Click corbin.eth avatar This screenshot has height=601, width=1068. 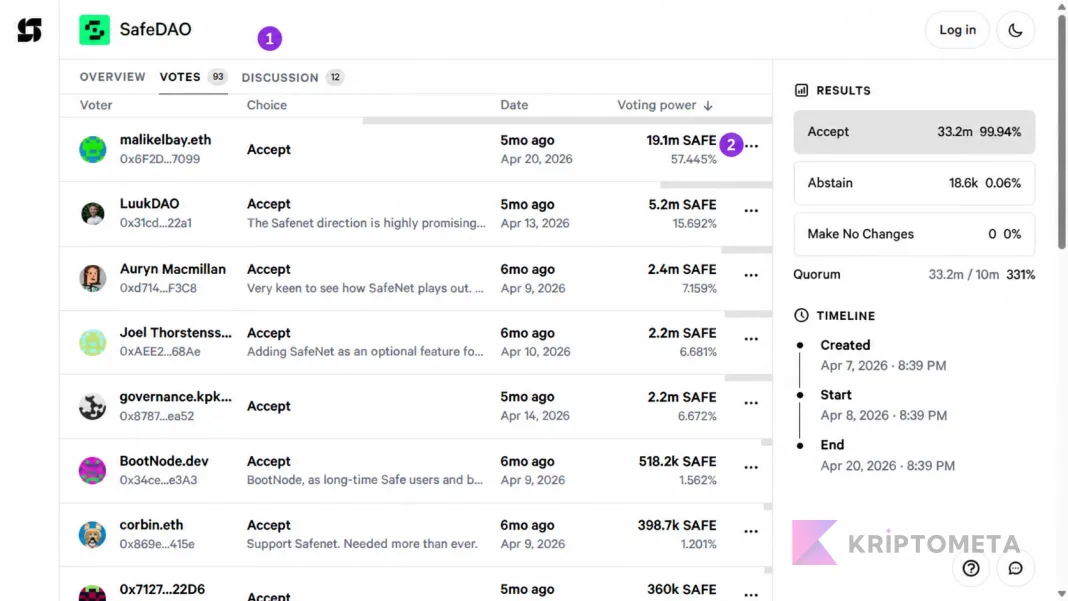[93, 534]
